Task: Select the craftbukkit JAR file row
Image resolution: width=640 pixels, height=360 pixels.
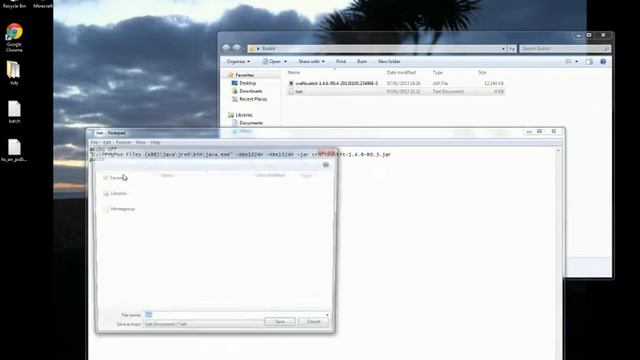Action: coord(396,83)
